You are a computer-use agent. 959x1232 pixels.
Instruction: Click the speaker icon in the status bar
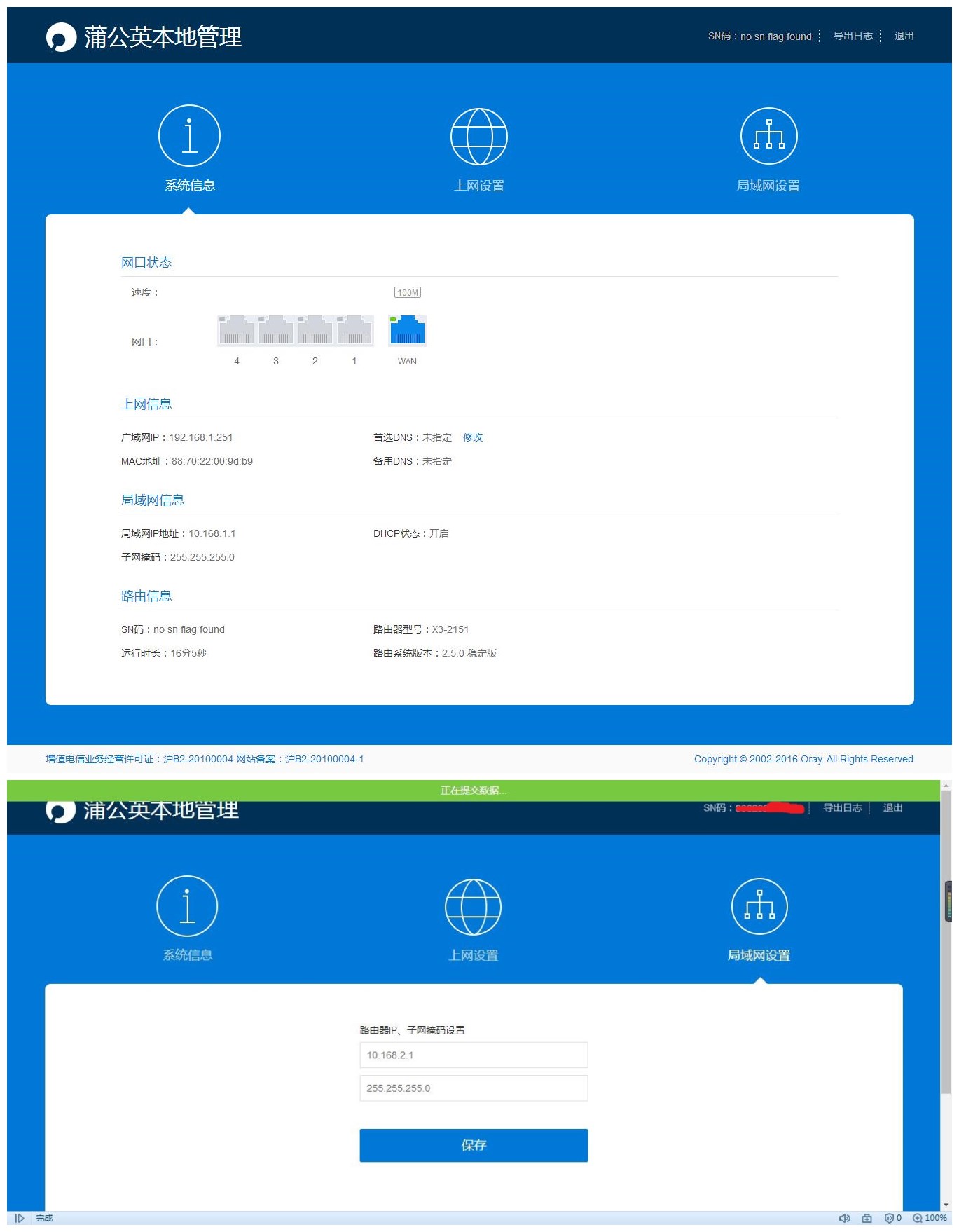tap(845, 1218)
